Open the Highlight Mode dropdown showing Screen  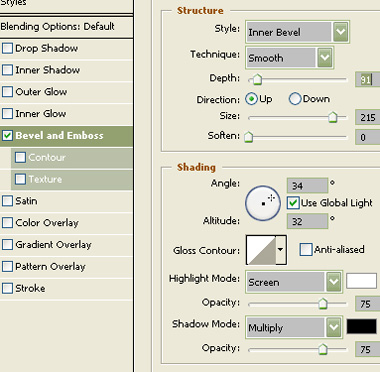tap(294, 282)
